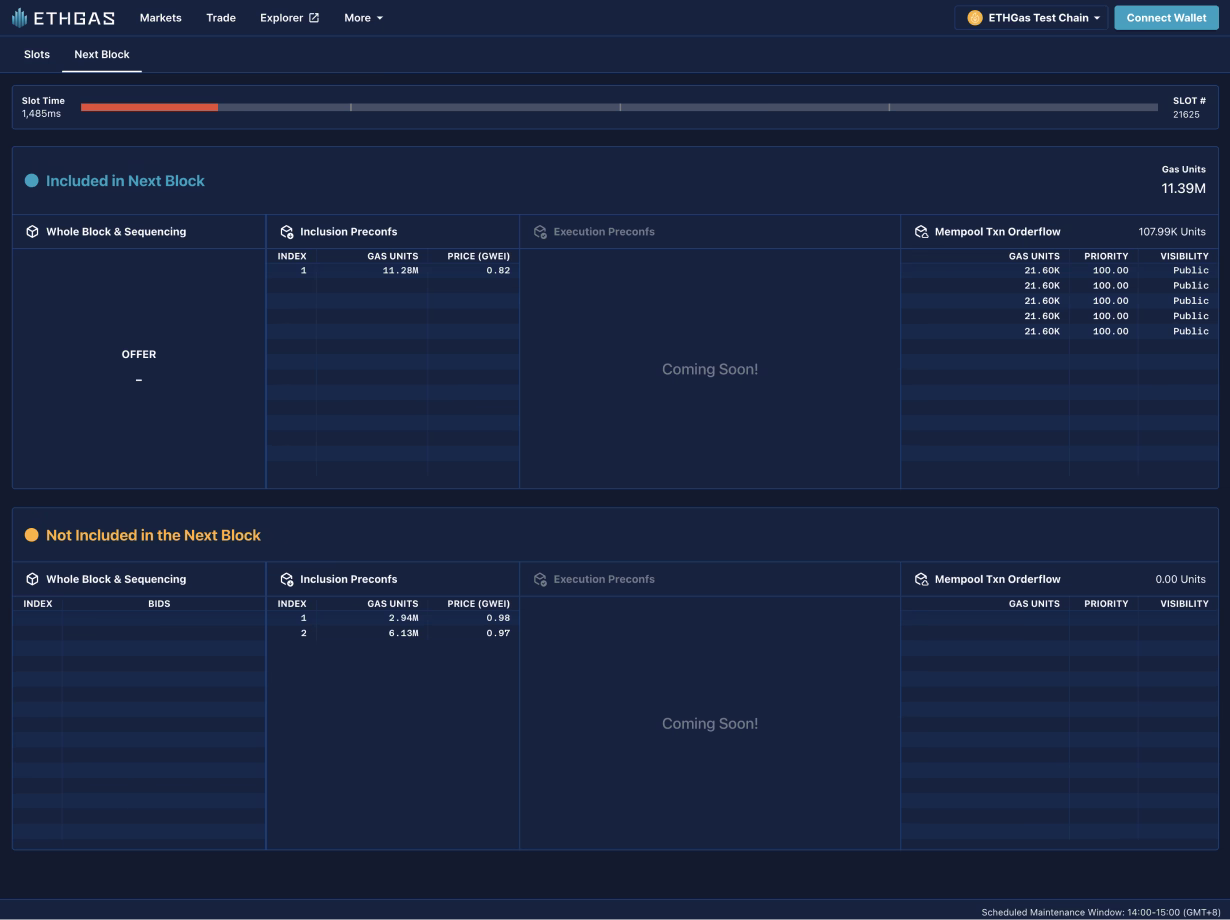Click the ETHGAS logo icon
This screenshot has width=1230, height=920.
click(x=19, y=18)
